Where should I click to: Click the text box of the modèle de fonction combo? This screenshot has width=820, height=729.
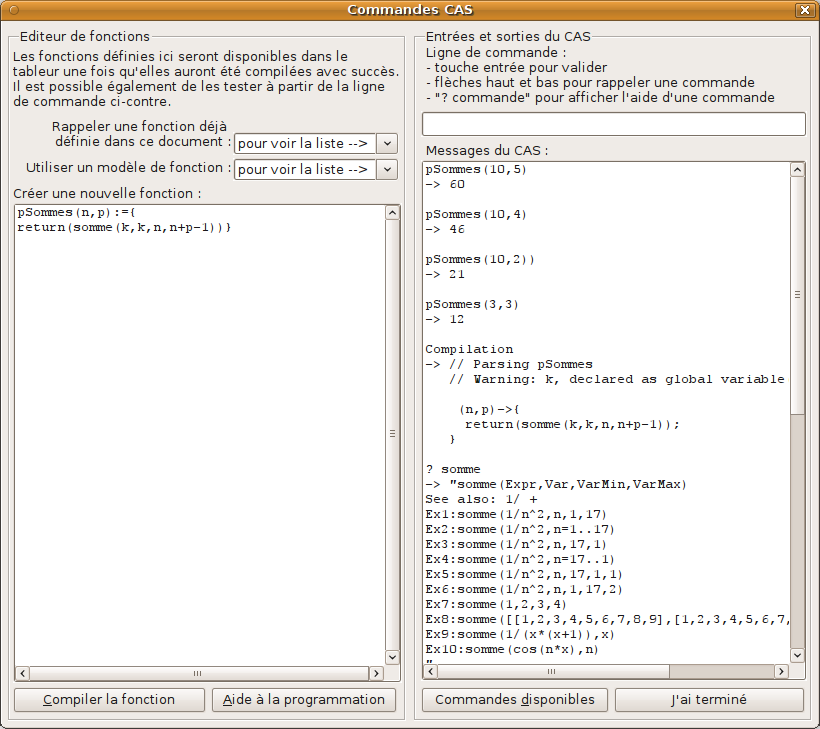pyautogui.click(x=305, y=170)
